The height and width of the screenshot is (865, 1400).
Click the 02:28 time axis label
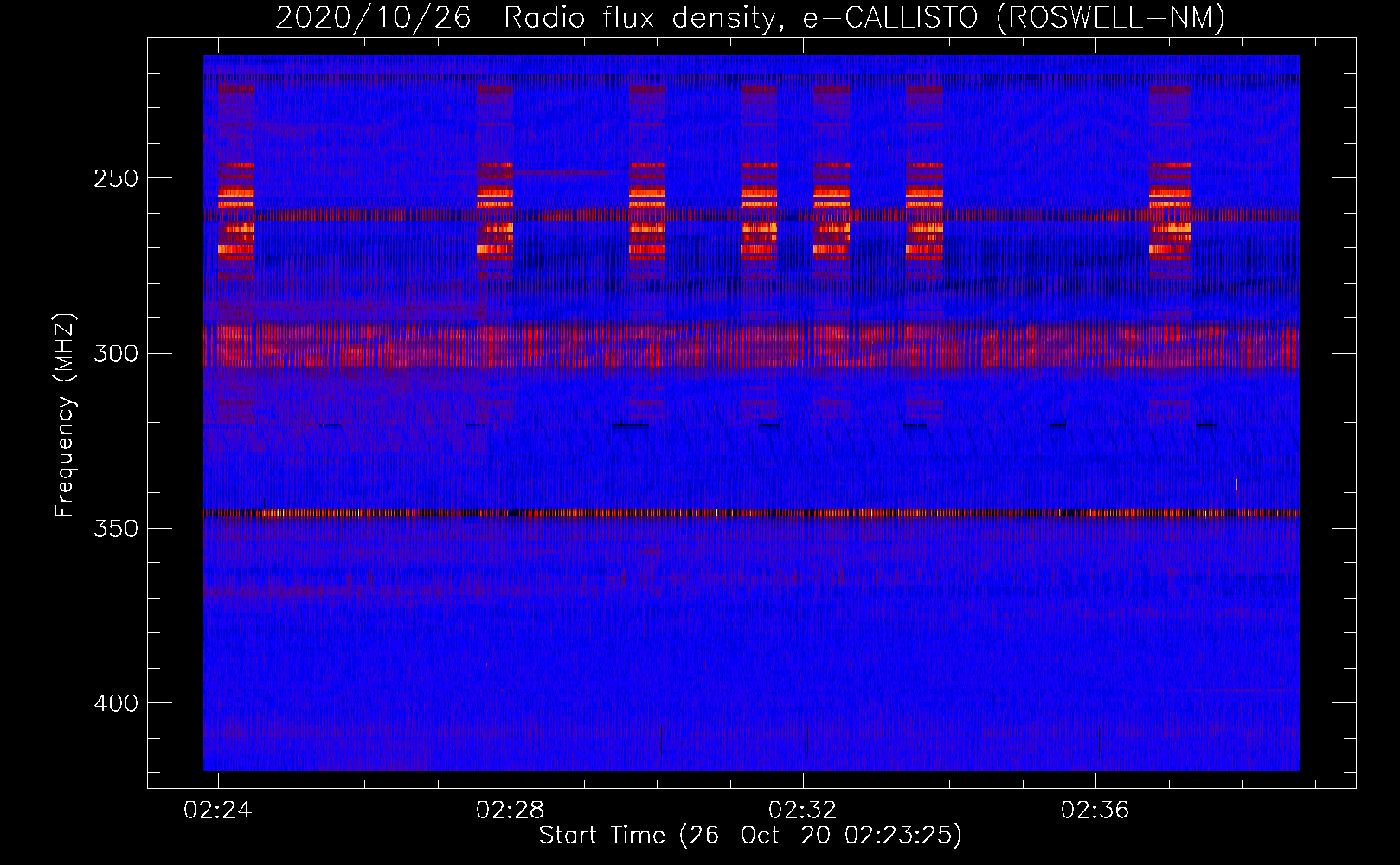[x=511, y=810]
